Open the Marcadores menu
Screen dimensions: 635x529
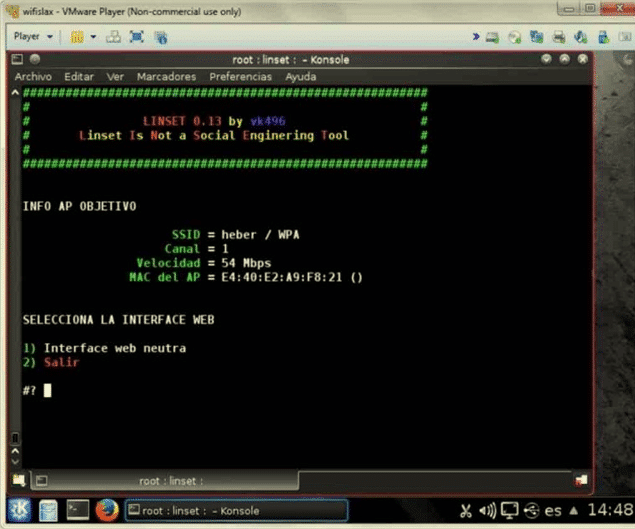pyautogui.click(x=166, y=77)
